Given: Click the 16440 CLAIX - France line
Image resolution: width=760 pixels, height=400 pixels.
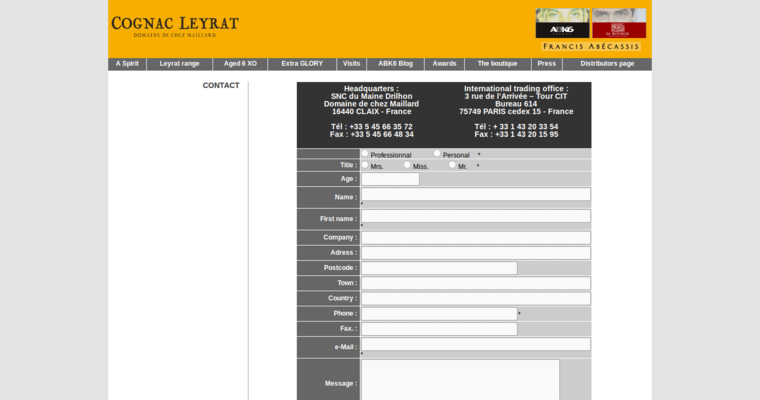Looking at the screenshot, I should (x=372, y=112).
